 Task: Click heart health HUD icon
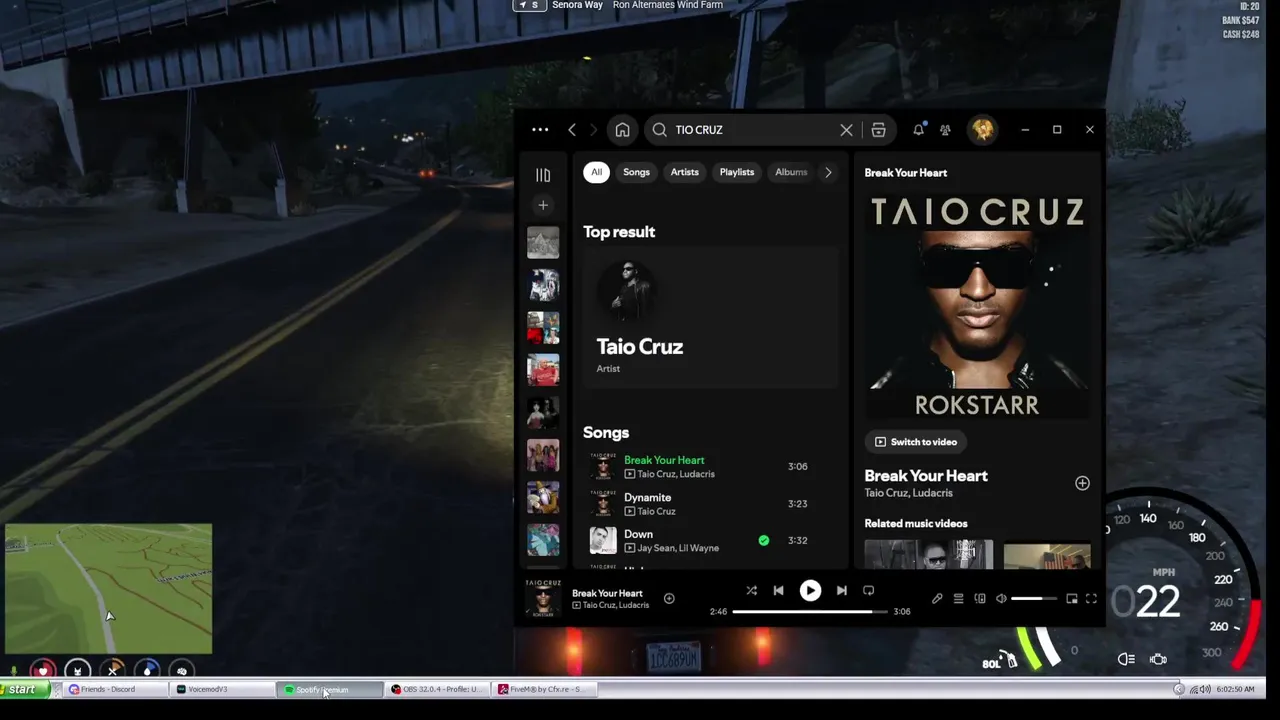tap(42, 670)
